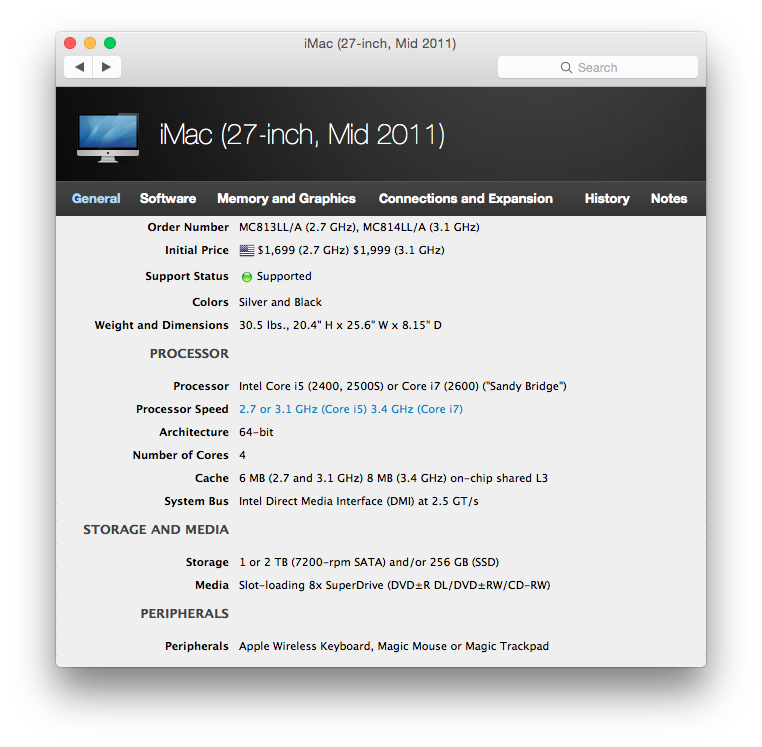Switch to the History tab
Image resolution: width=762 pixels, height=747 pixels.
pos(607,198)
